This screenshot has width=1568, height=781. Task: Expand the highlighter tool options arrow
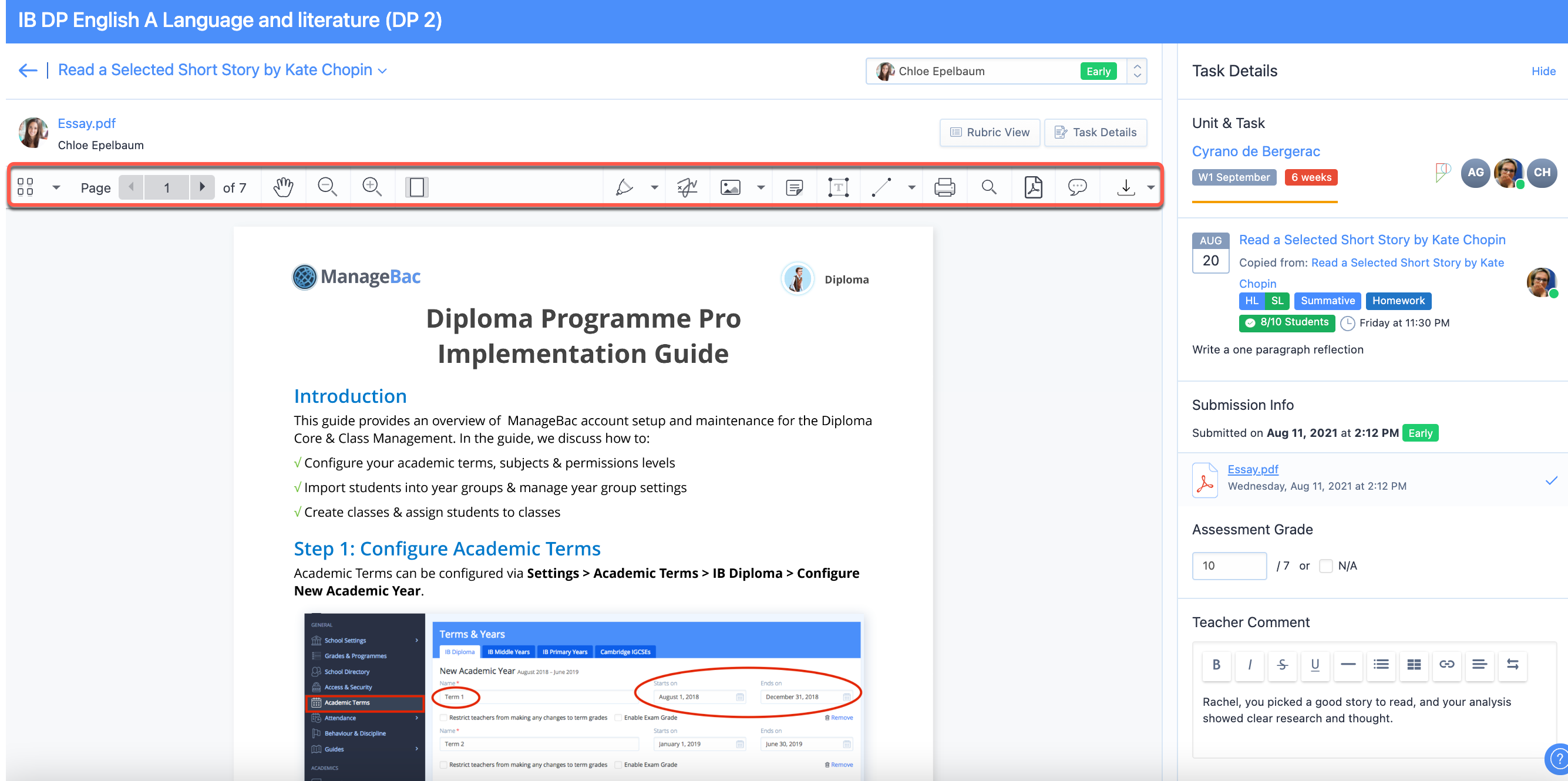point(654,187)
